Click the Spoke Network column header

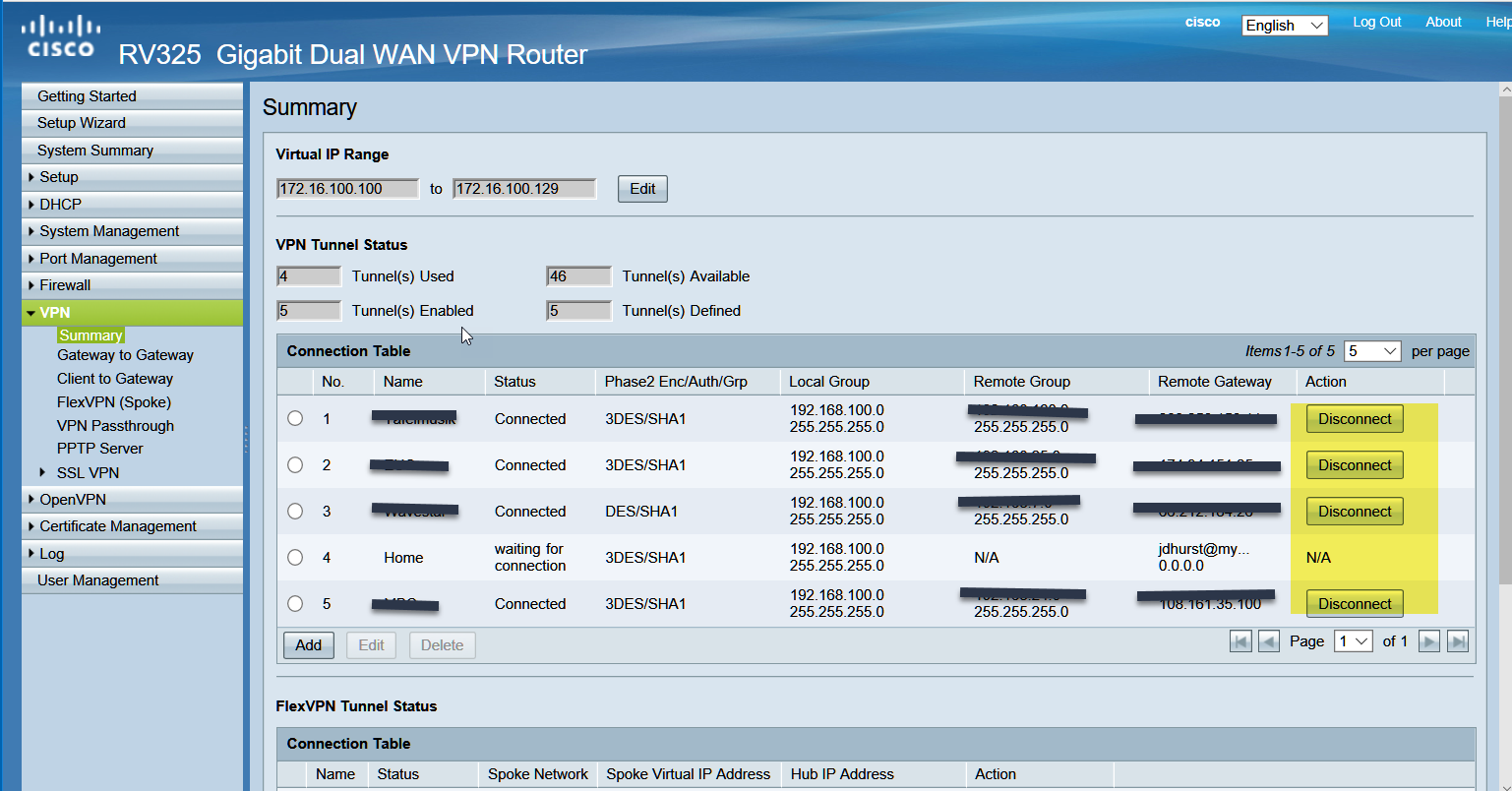pyautogui.click(x=538, y=774)
